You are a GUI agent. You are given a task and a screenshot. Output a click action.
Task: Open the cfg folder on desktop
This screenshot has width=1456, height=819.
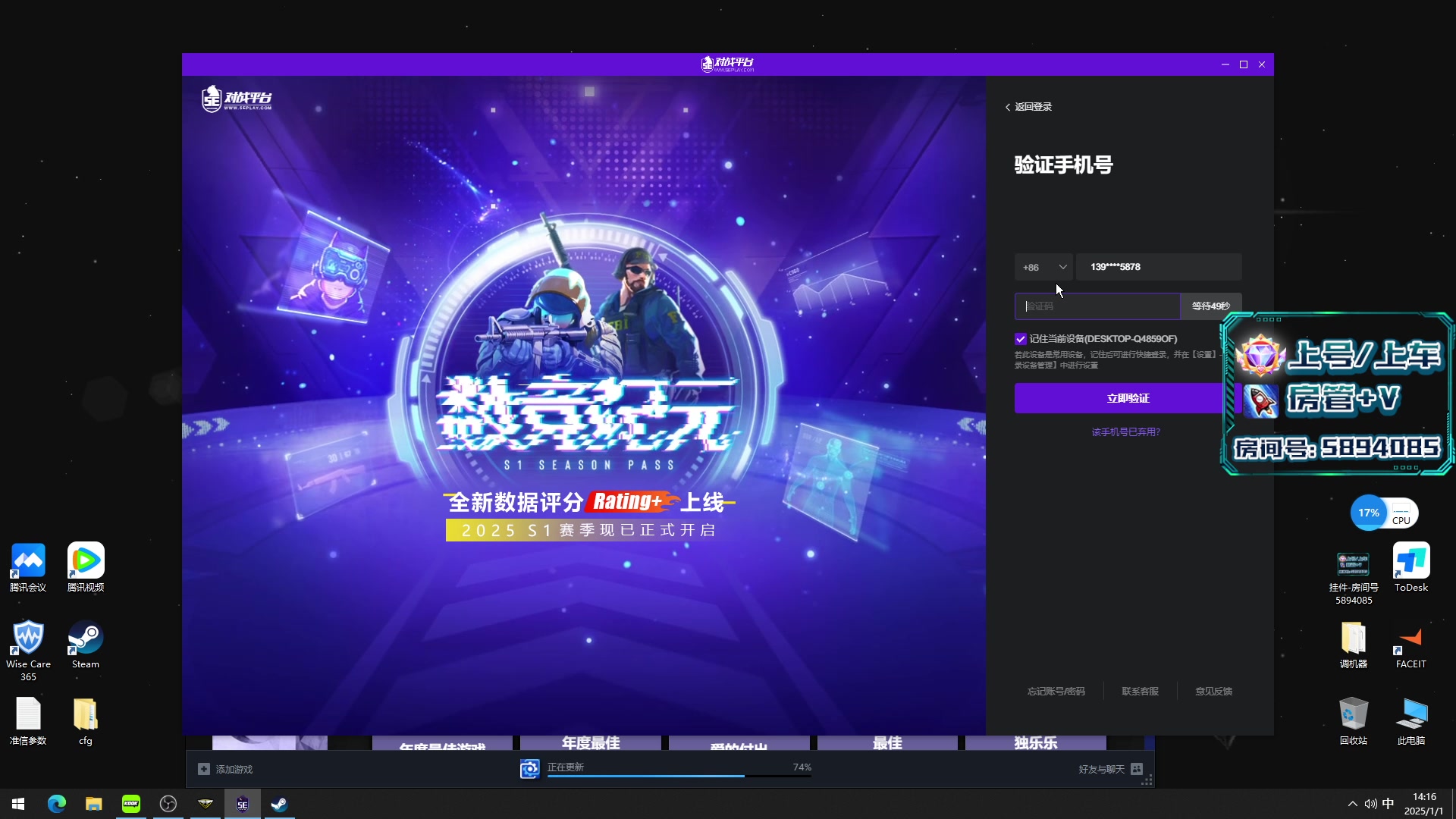point(86,722)
